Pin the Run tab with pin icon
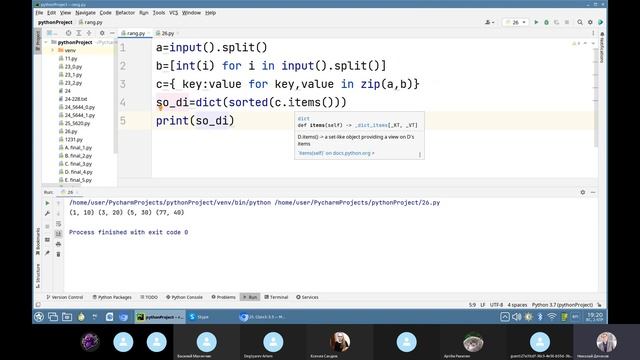 [47, 253]
